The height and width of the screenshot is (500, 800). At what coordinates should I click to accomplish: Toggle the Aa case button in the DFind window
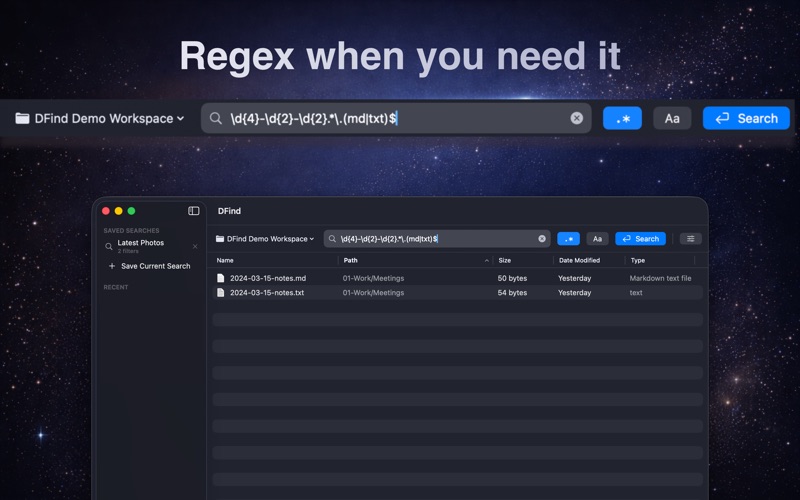[597, 239]
